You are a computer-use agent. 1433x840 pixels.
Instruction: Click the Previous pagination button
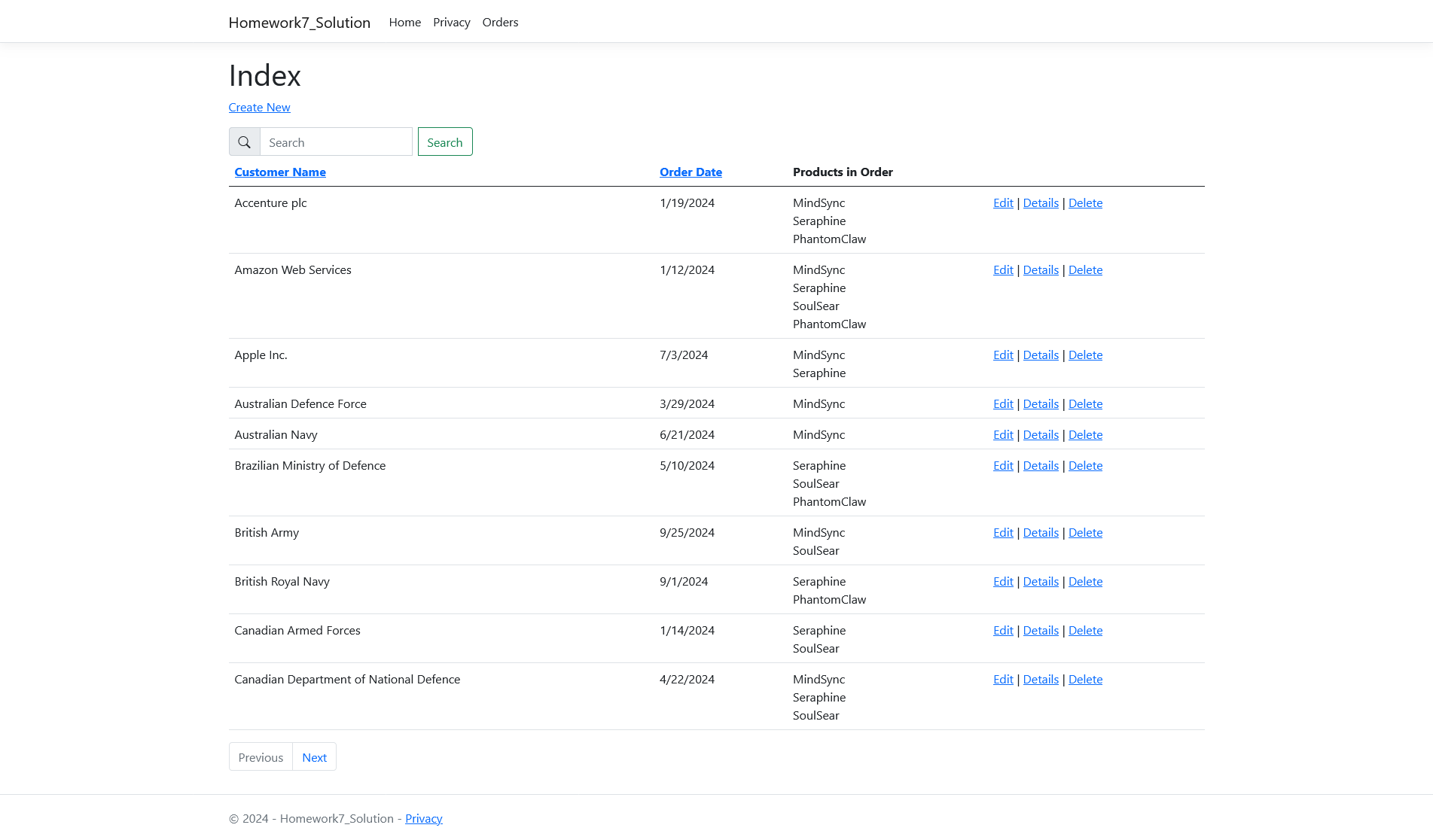[x=261, y=757]
